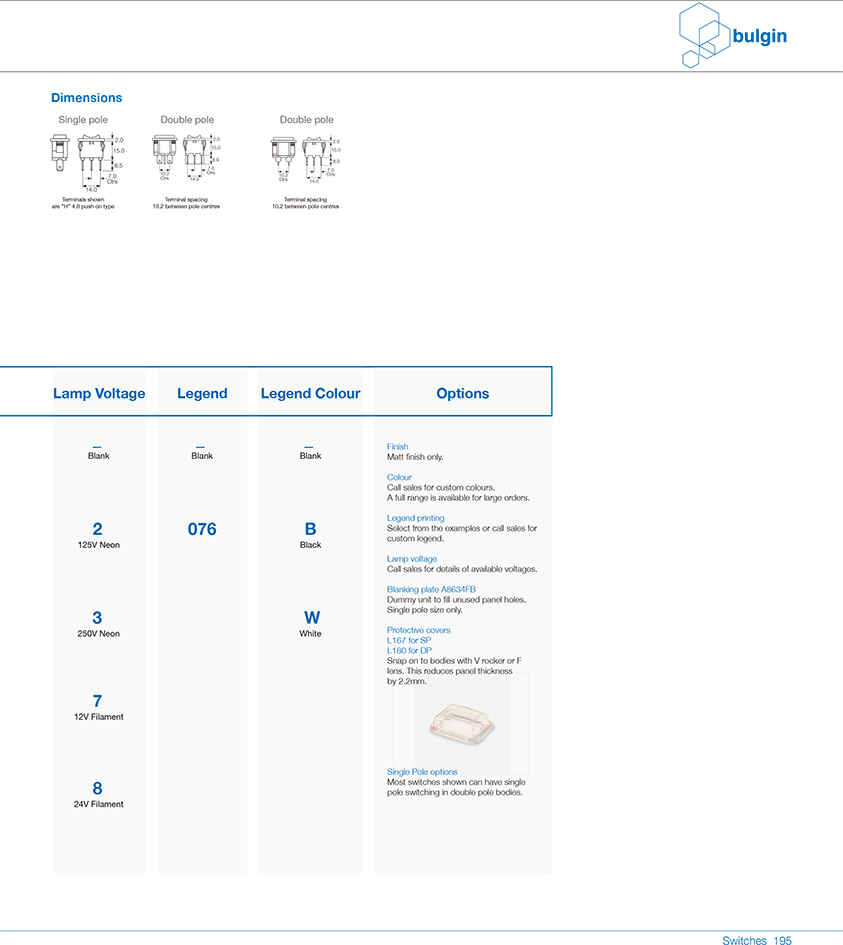Select the Lamp Voltage column header
The width and height of the screenshot is (843, 945).
pyautogui.click(x=99, y=394)
